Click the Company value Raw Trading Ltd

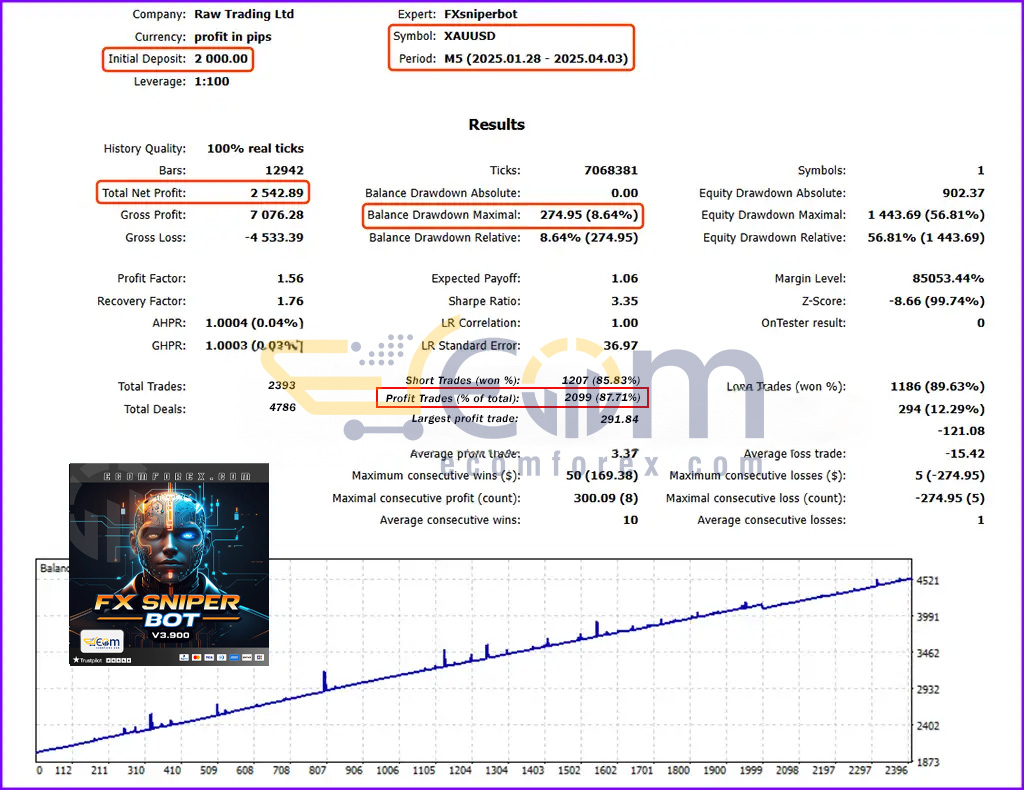(244, 14)
